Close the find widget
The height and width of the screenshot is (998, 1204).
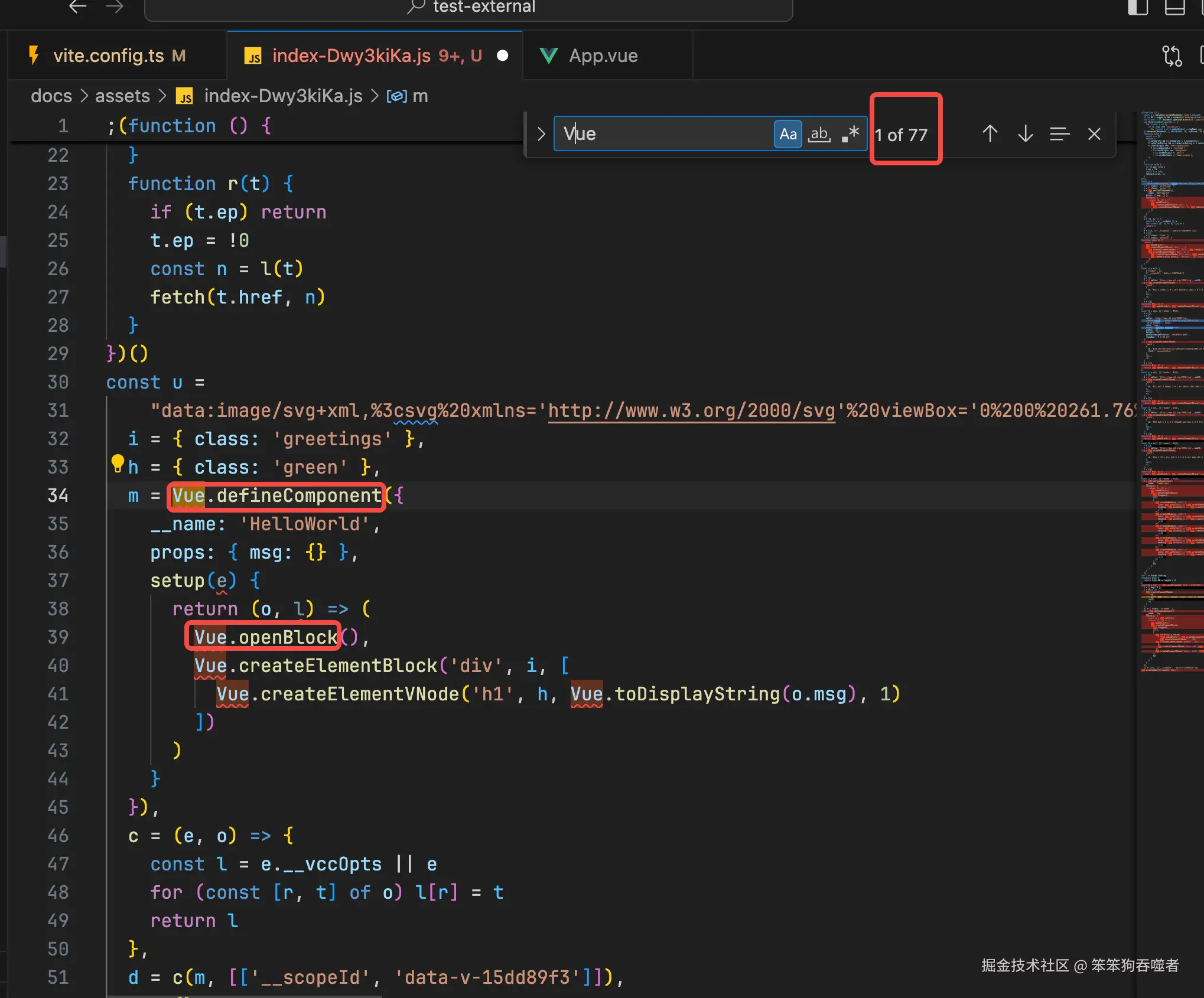pyautogui.click(x=1094, y=134)
